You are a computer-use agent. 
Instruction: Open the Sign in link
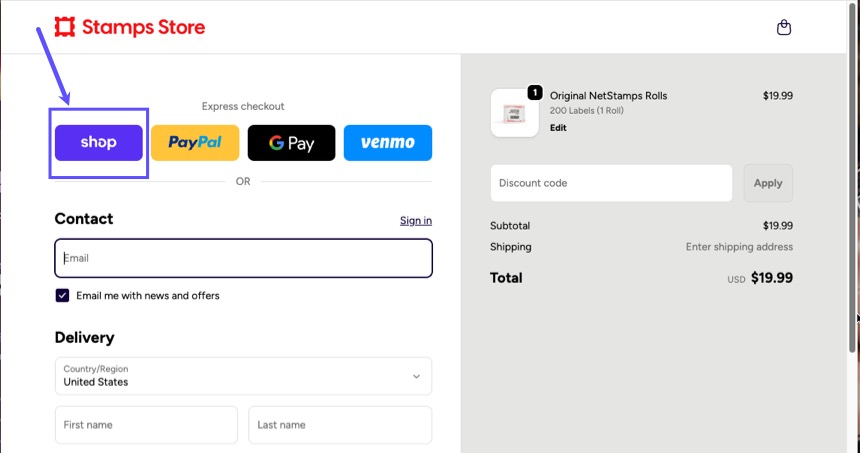coord(416,220)
